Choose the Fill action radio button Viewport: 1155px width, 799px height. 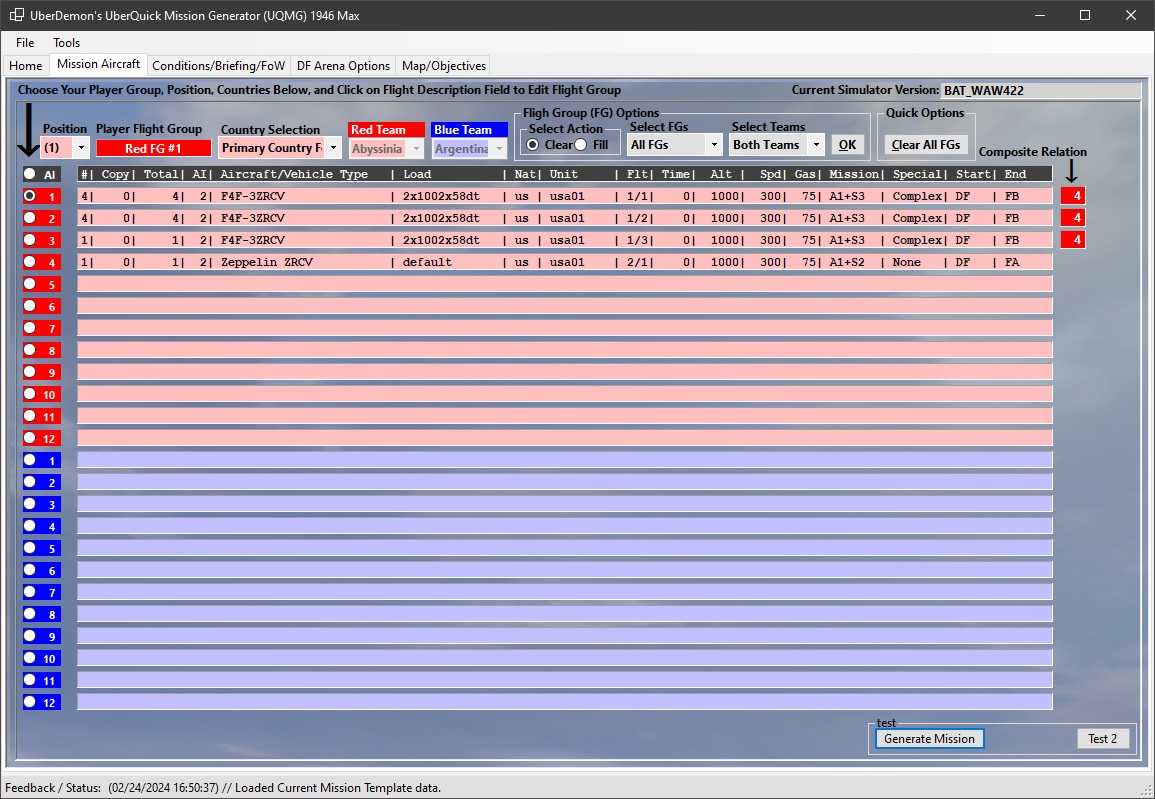tap(581, 144)
